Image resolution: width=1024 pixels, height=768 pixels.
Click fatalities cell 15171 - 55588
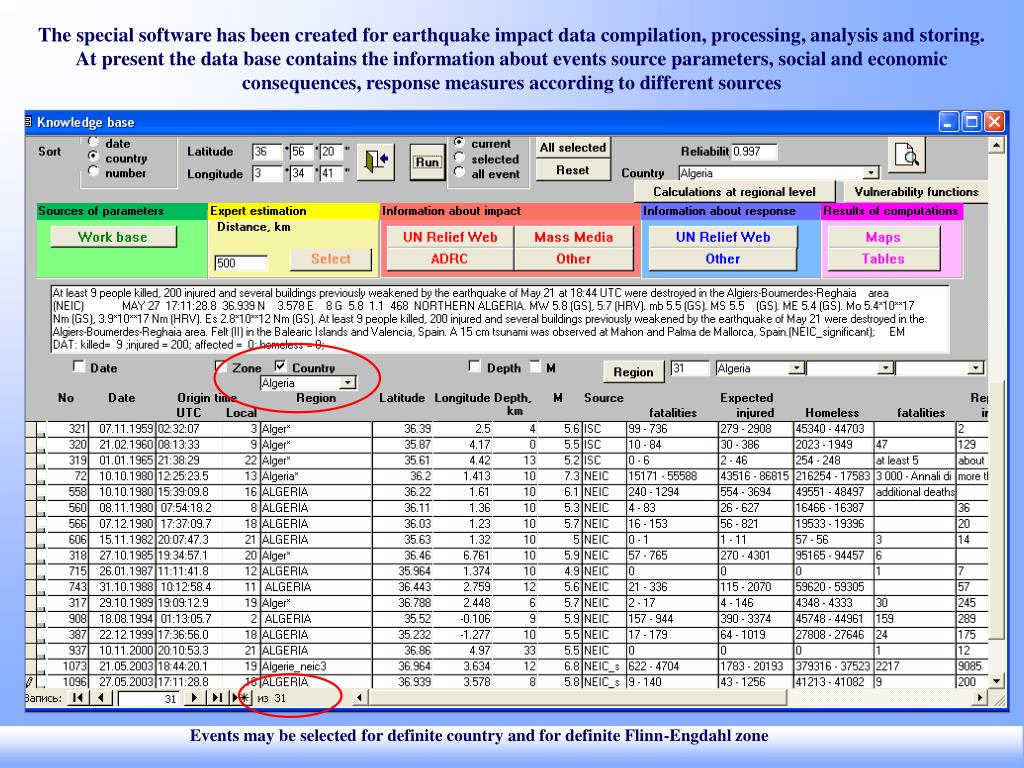pyautogui.click(x=672, y=476)
